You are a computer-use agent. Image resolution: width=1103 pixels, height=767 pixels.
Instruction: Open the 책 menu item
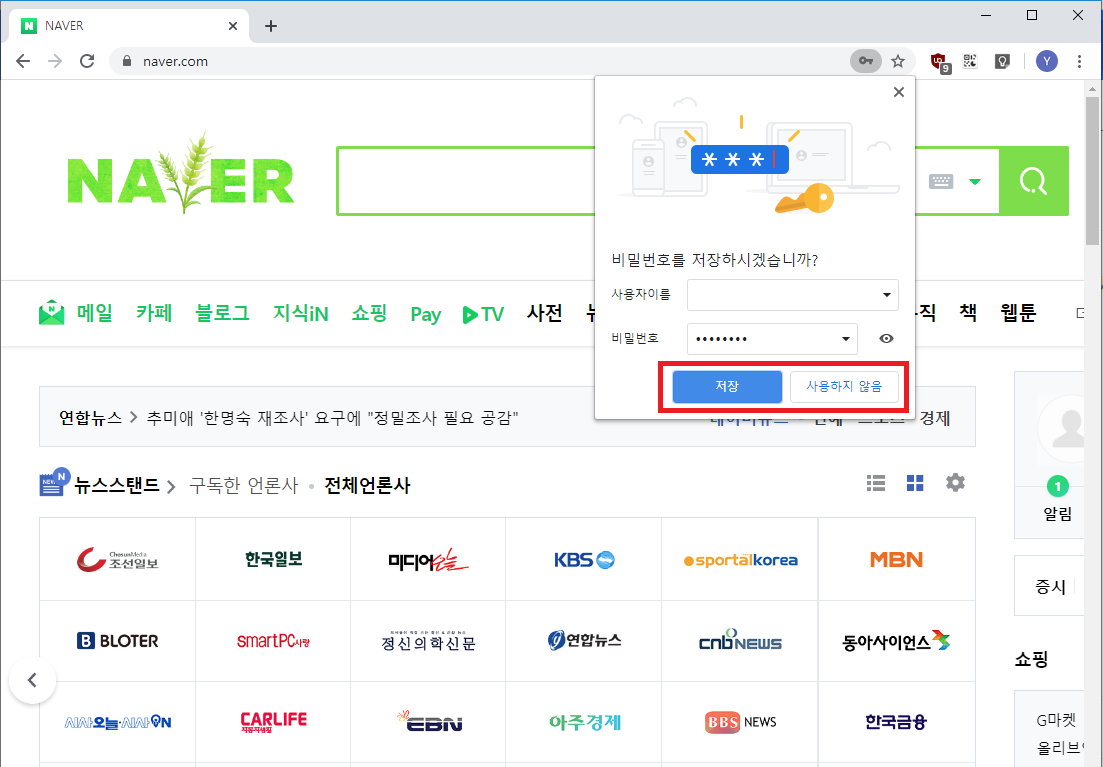pos(968,312)
